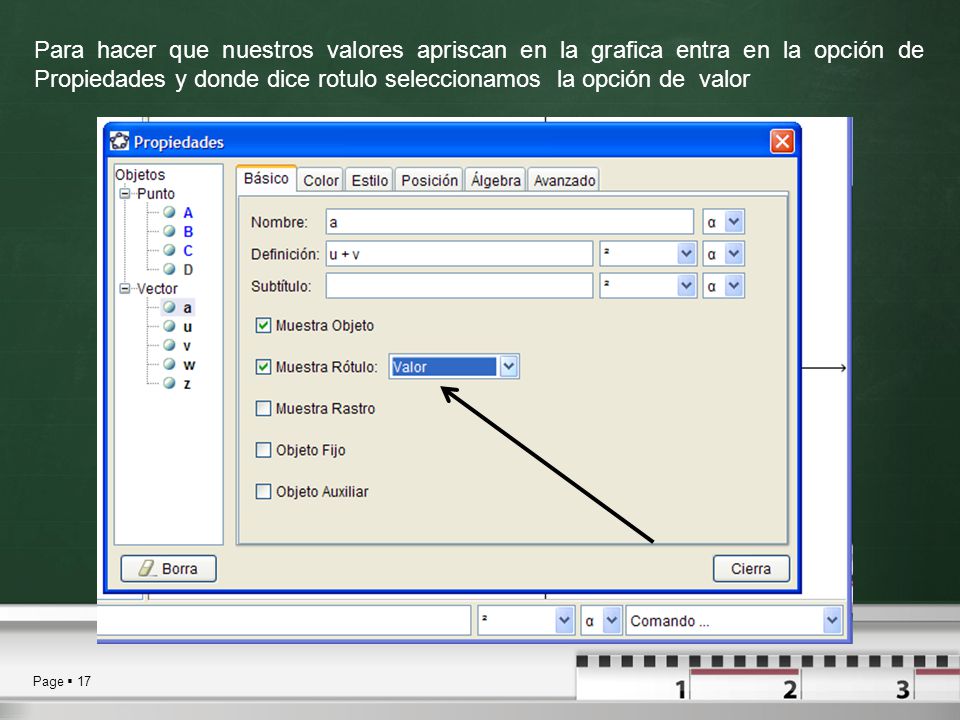
Task: Click the Borra button
Action: tap(168, 569)
